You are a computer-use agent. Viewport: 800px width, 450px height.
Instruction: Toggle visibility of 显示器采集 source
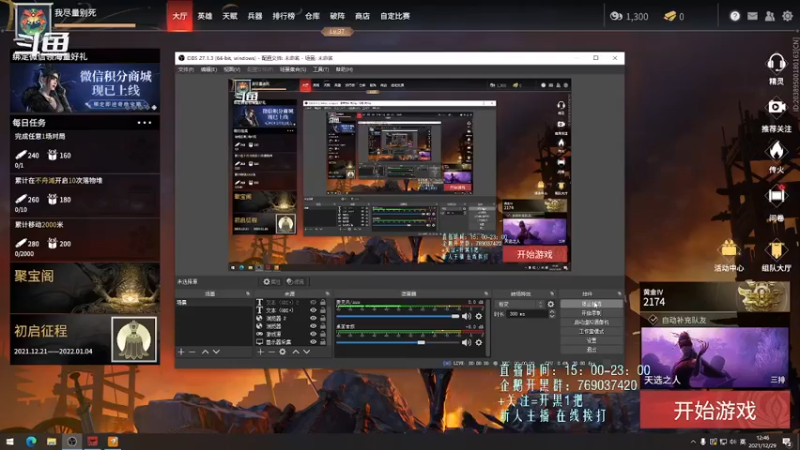tap(313, 342)
